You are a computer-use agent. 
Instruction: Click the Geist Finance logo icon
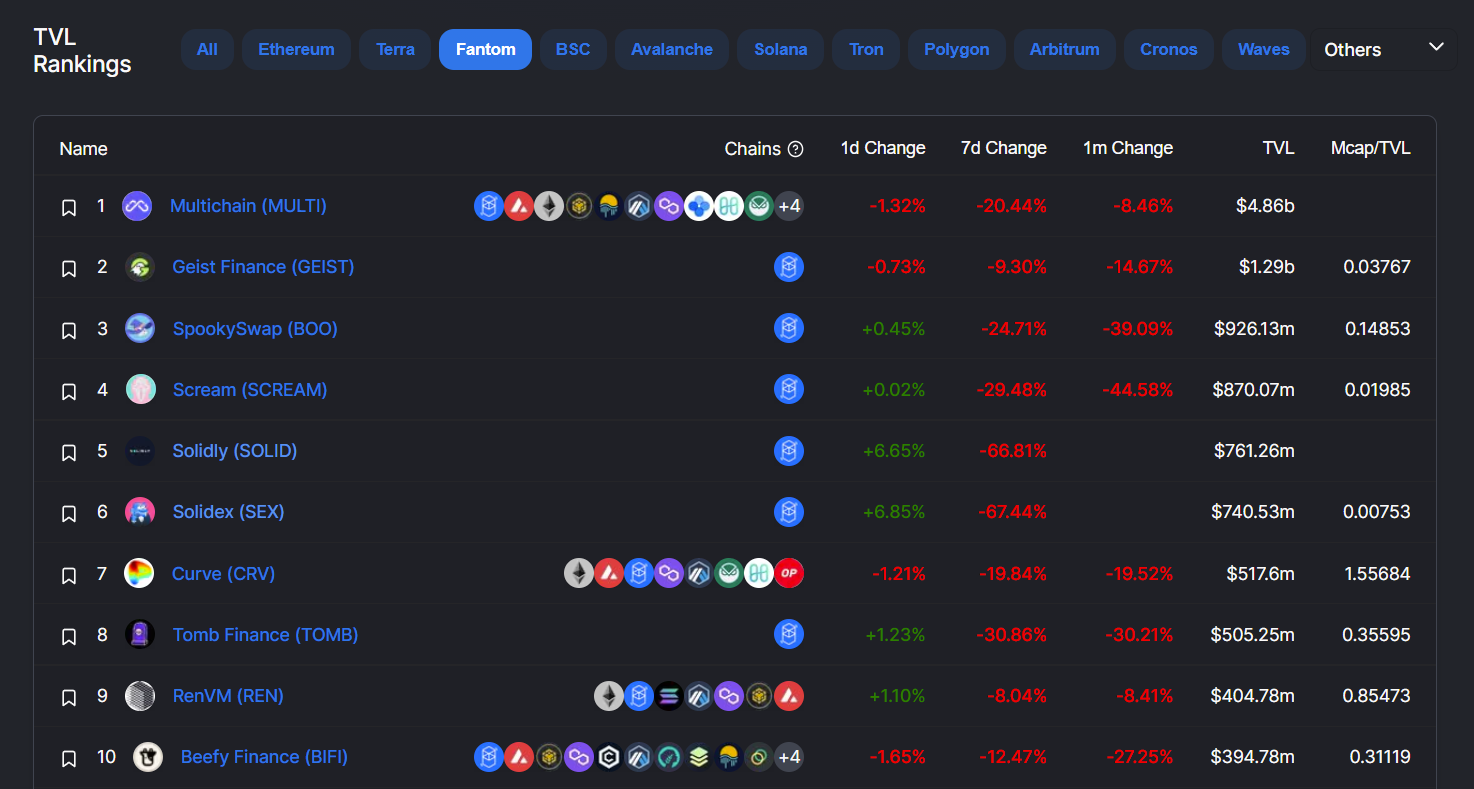click(x=140, y=267)
